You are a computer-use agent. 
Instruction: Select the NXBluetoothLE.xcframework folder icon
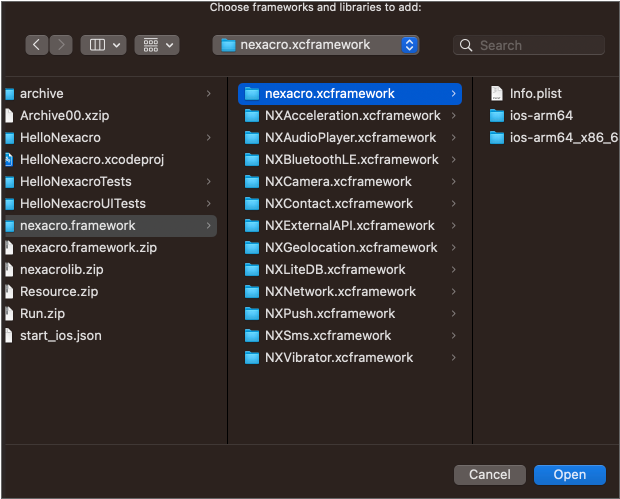click(x=253, y=159)
